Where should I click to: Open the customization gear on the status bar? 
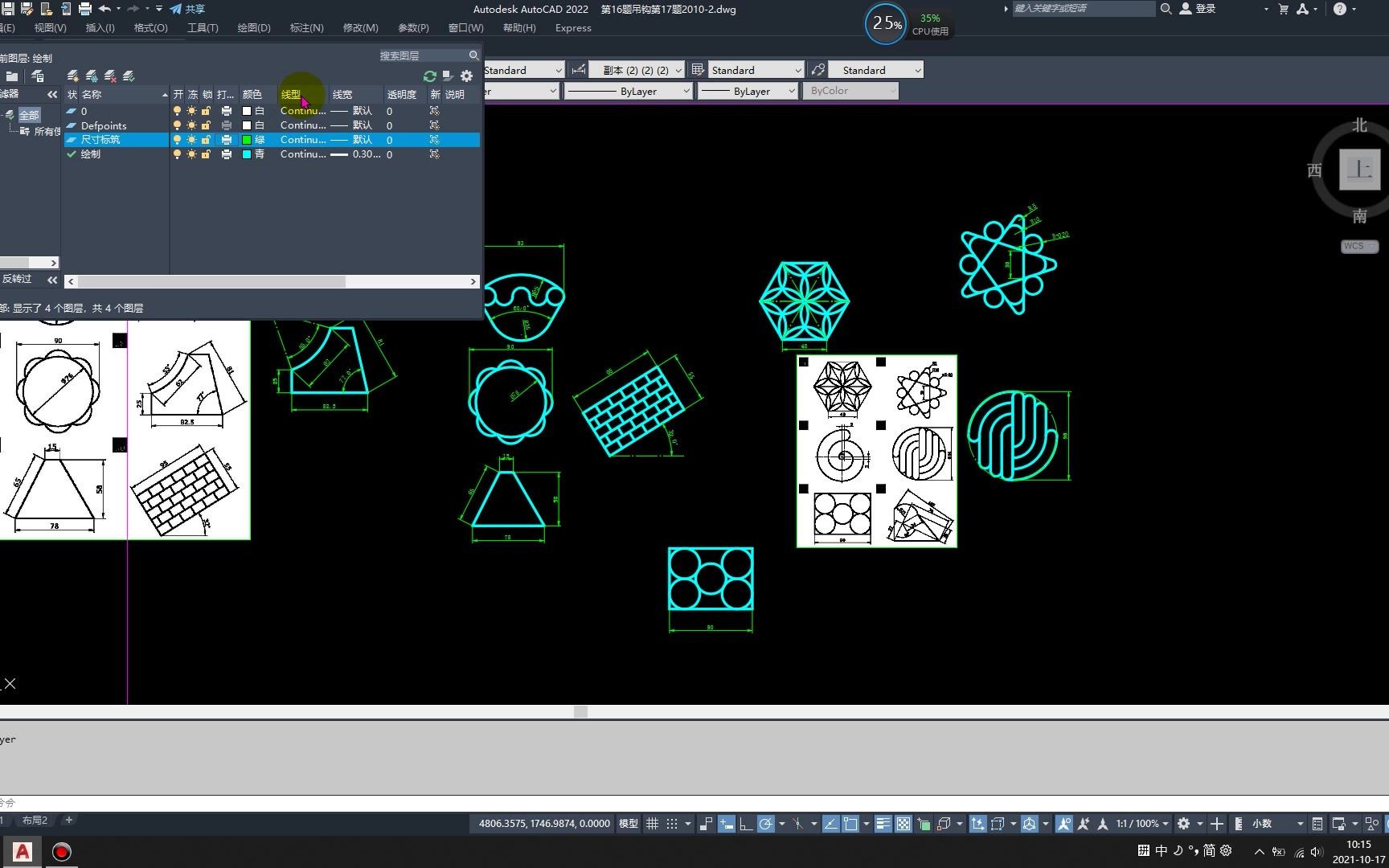pyautogui.click(x=1185, y=823)
